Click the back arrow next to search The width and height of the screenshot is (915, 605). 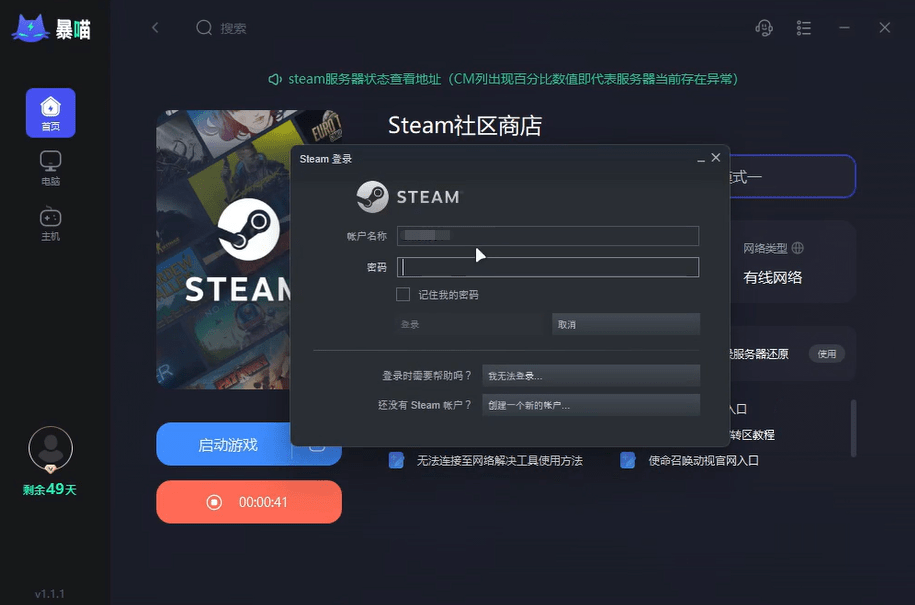tap(155, 28)
